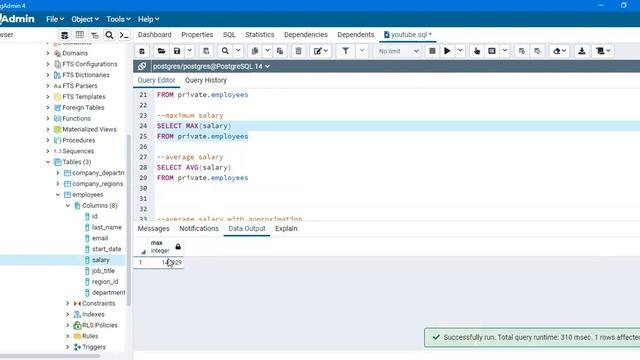The width and height of the screenshot is (640, 360).
Task: Open the No limit rows dropdown
Action: (398, 51)
